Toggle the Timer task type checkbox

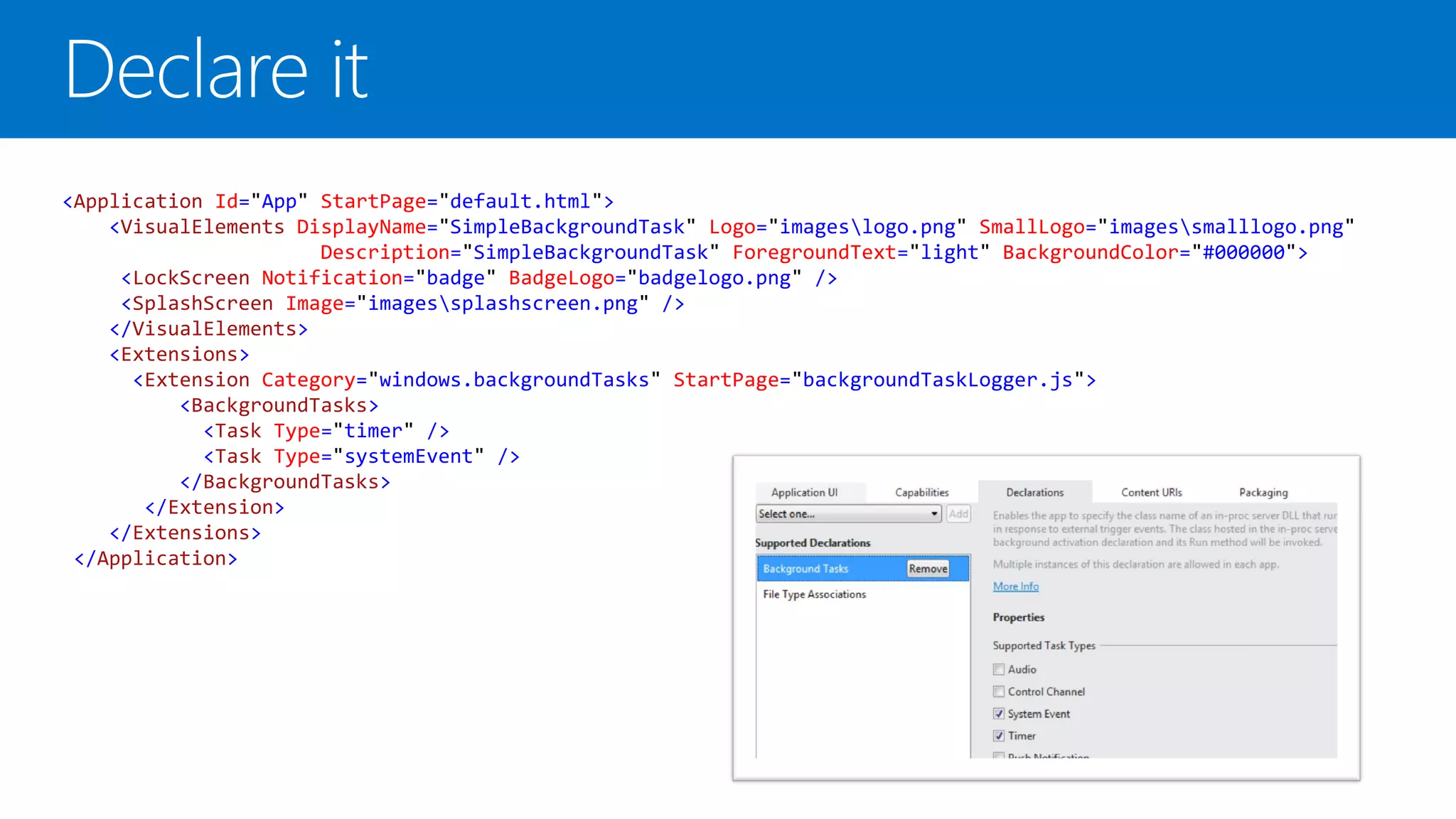point(999,736)
